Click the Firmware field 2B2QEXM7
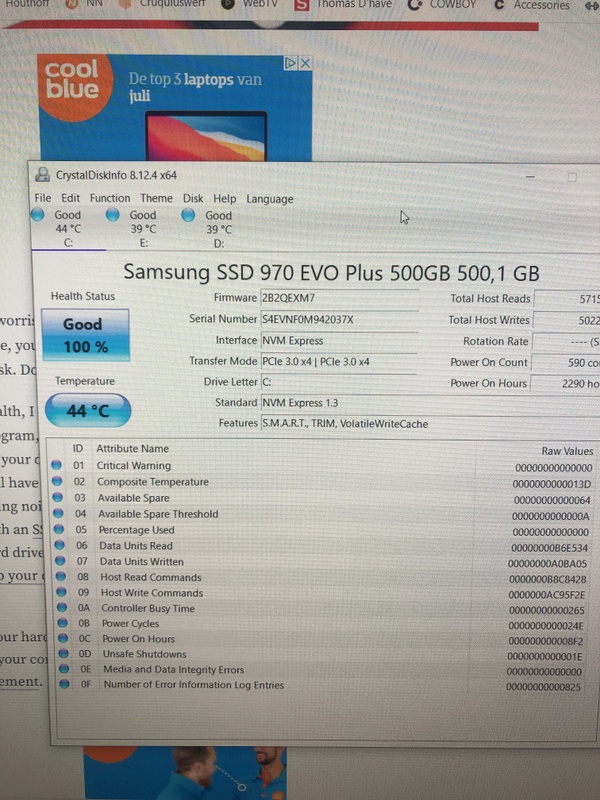Image resolution: width=600 pixels, height=800 pixels. pyautogui.click(x=339, y=298)
